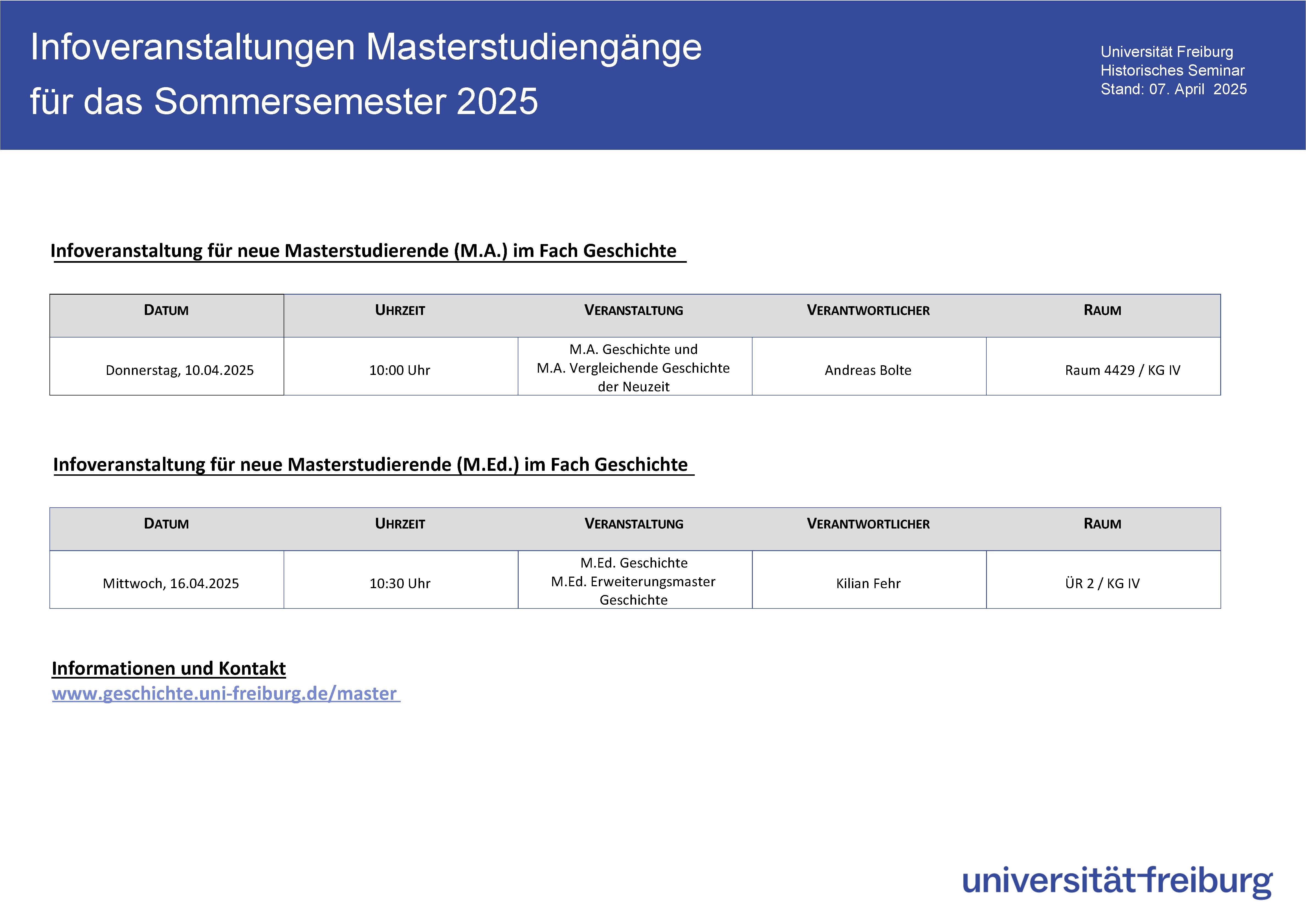Click the text 'für das Sommersemester 2025'

pos(284,101)
